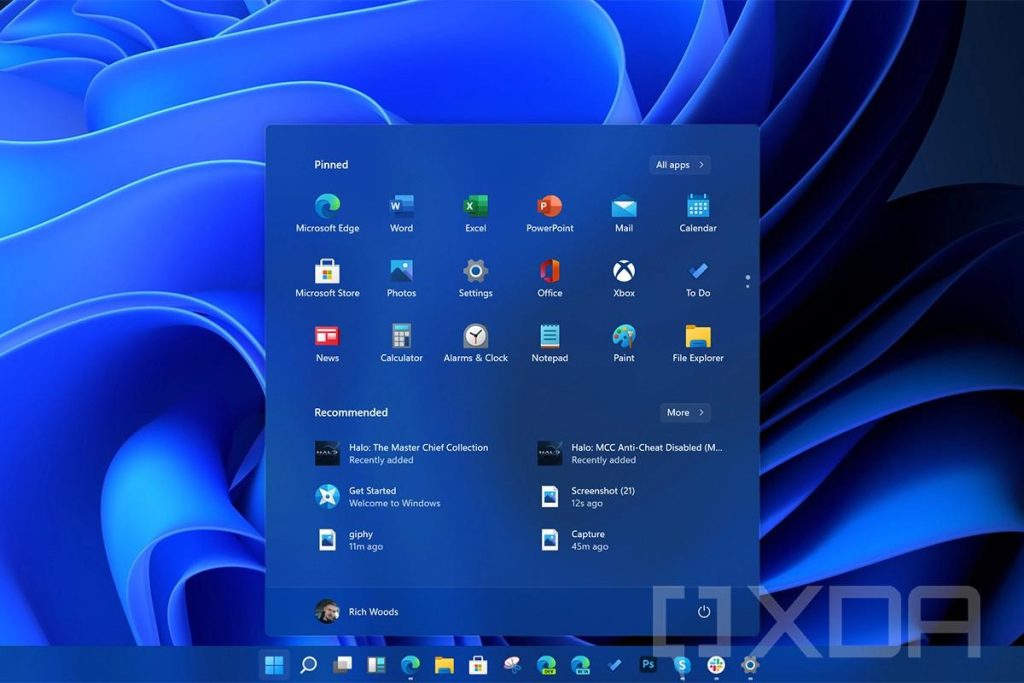The width and height of the screenshot is (1024, 683).
Task: Open Excel in the Start menu
Action: 475,213
